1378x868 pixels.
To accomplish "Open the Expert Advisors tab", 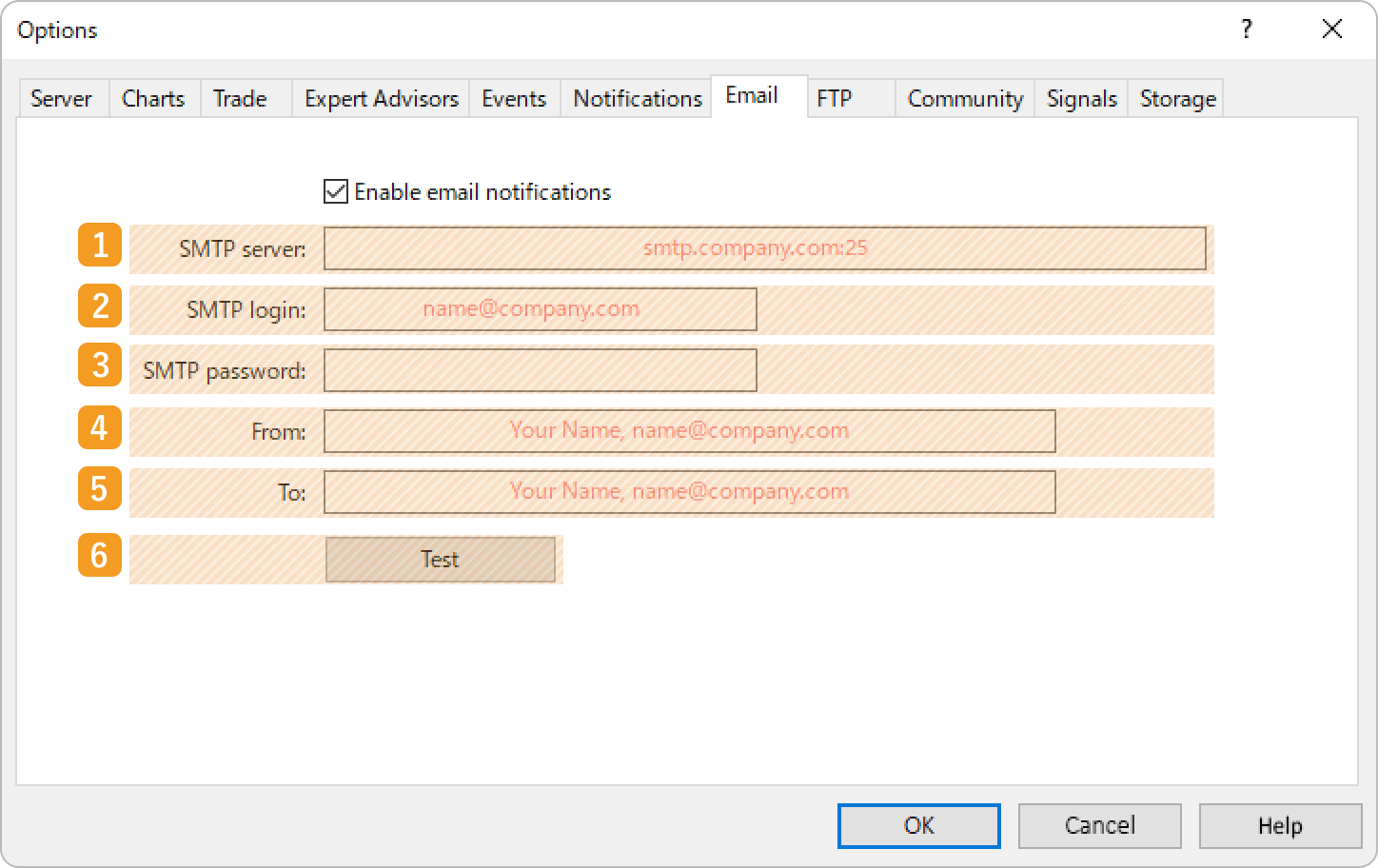I will 380,98.
